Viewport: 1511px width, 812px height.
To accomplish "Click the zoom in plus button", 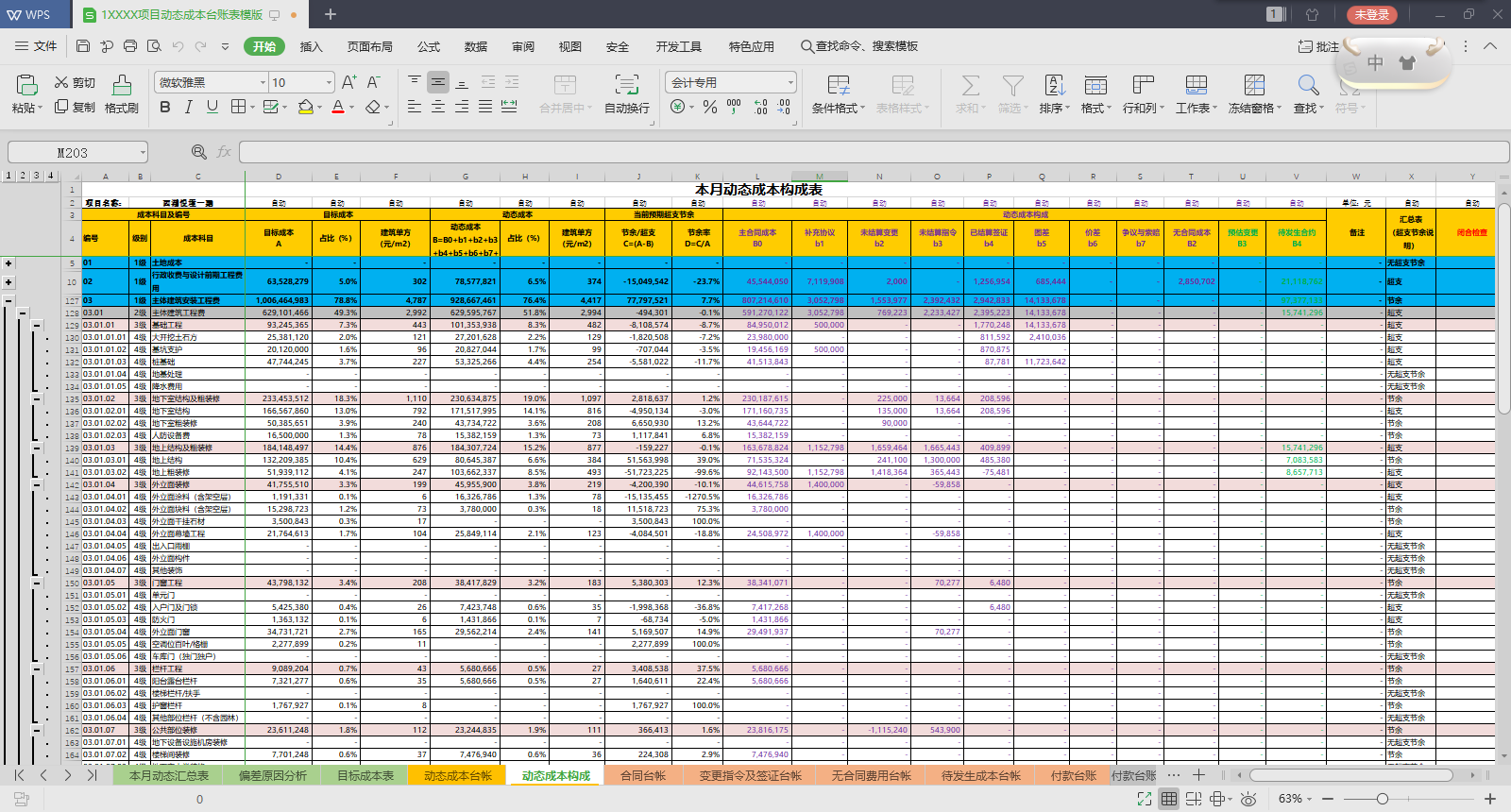I will coord(1490,799).
